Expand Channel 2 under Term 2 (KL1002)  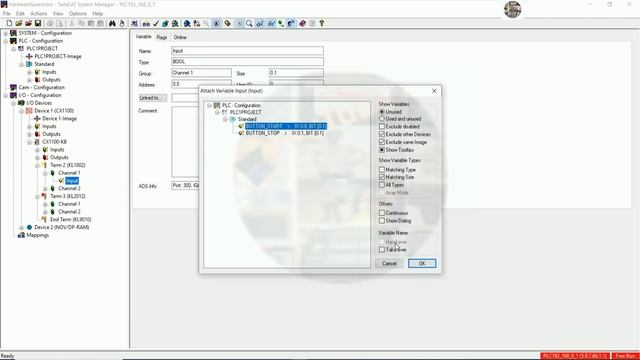click(x=44, y=189)
